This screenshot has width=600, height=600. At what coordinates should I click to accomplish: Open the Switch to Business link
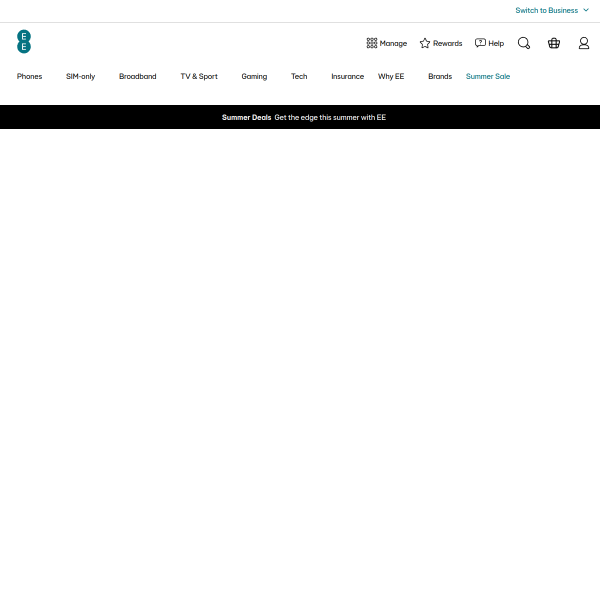tap(546, 10)
